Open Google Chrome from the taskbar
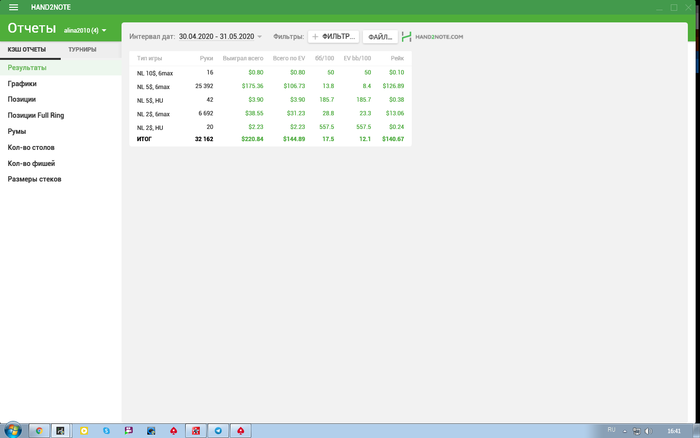The height and width of the screenshot is (438, 700). tap(39, 430)
